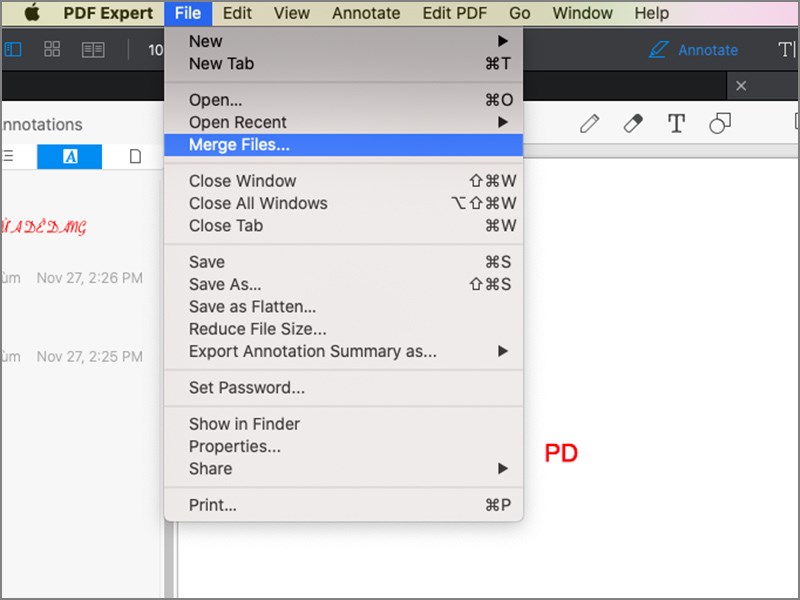Expand the Share submenu arrow
This screenshot has height=600, width=800.
pos(503,468)
